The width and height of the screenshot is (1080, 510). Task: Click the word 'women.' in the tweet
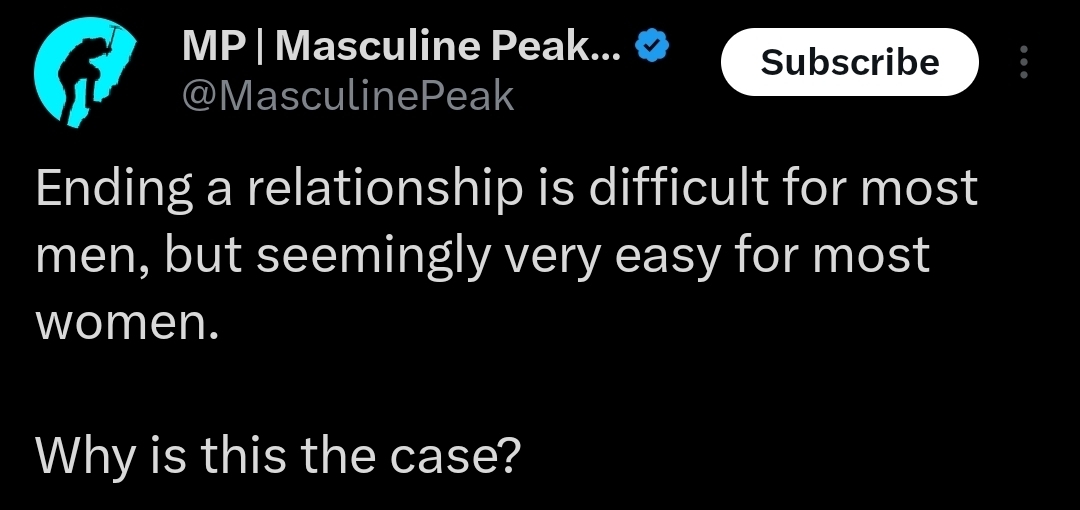coord(127,325)
